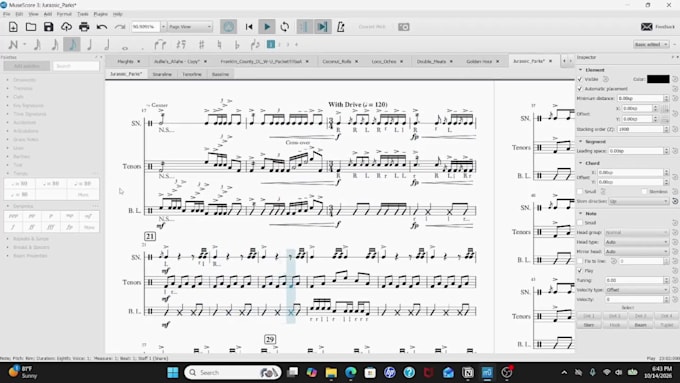The width and height of the screenshot is (680, 383).
Task: Print the score with the printer icon
Action: pos(84,27)
